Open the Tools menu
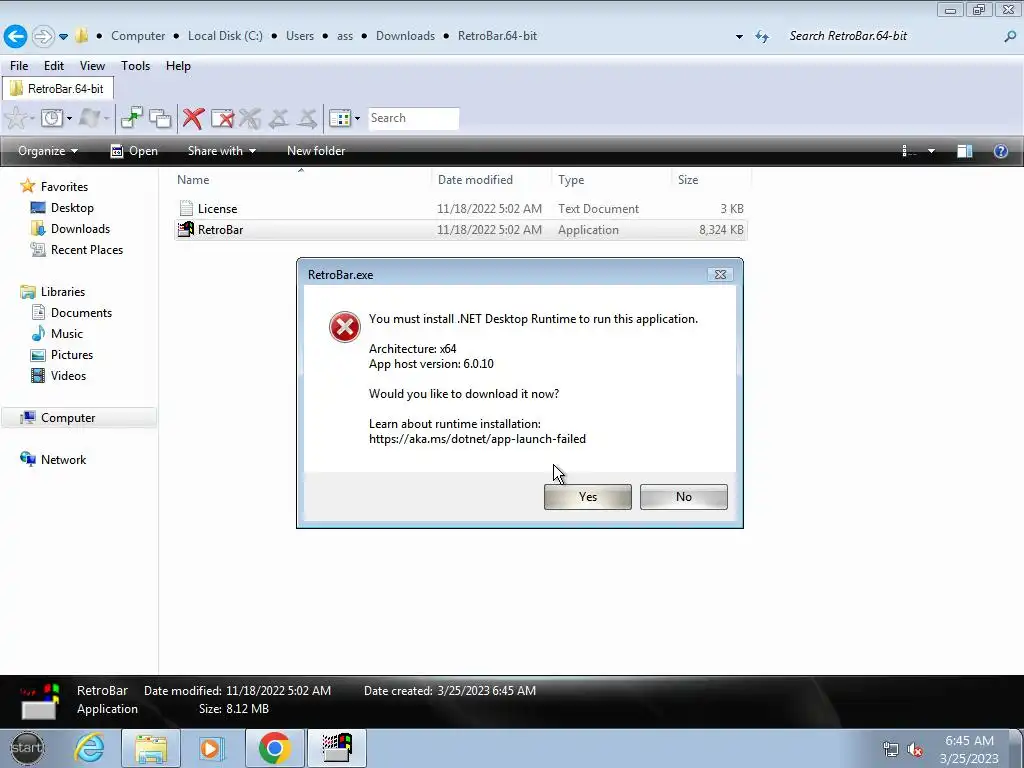 pos(135,66)
